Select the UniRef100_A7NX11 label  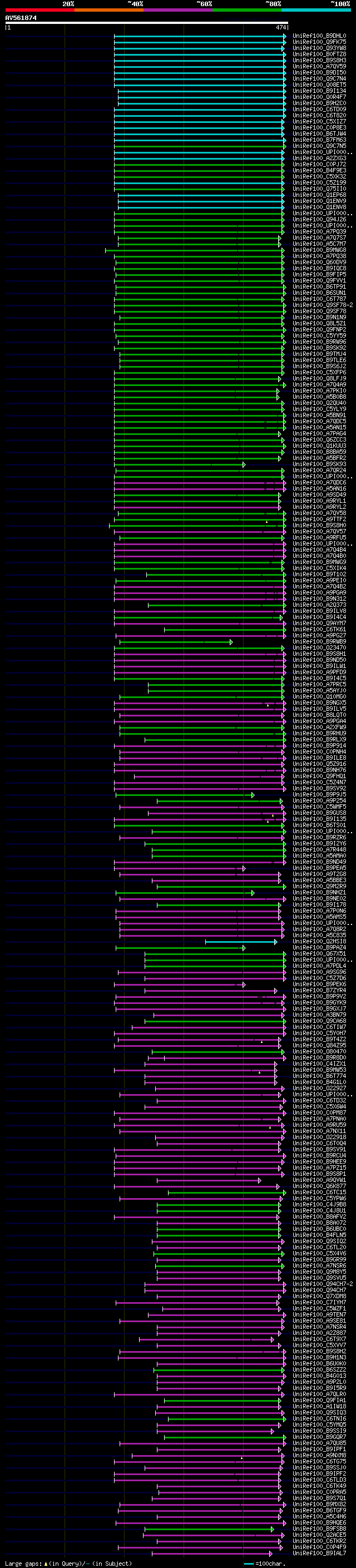coord(319,1131)
